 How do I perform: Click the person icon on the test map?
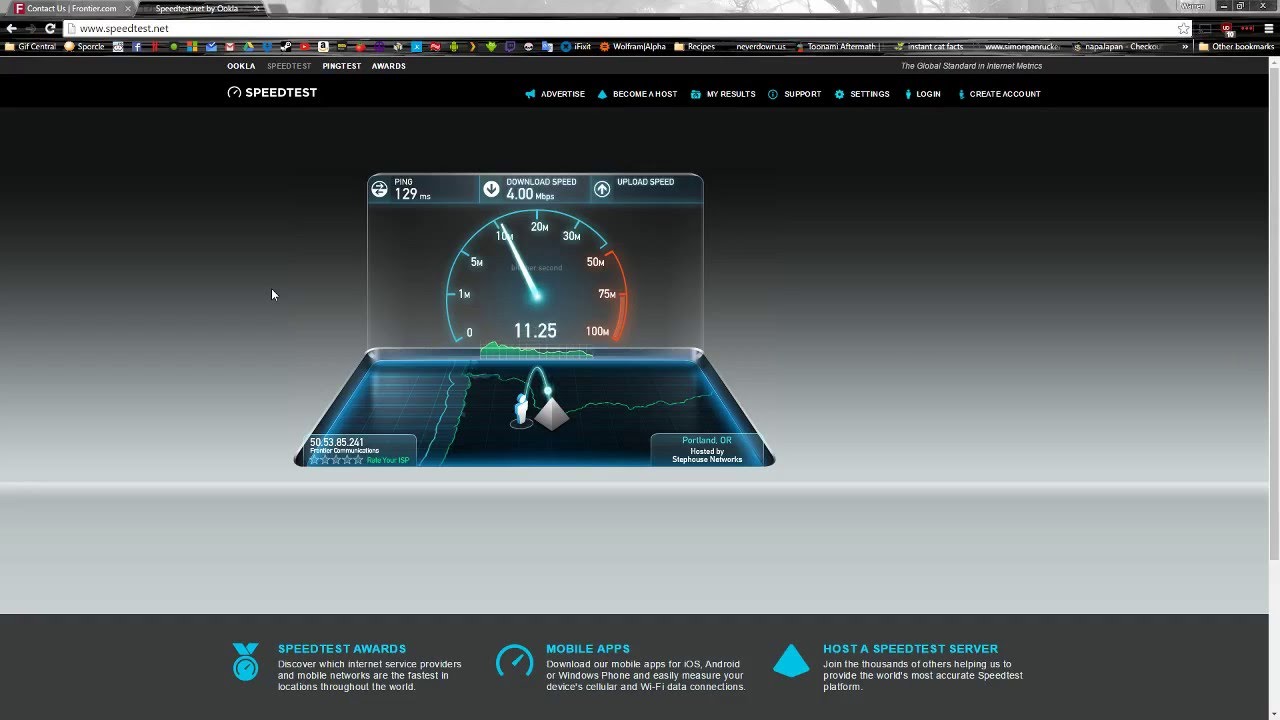click(x=521, y=408)
